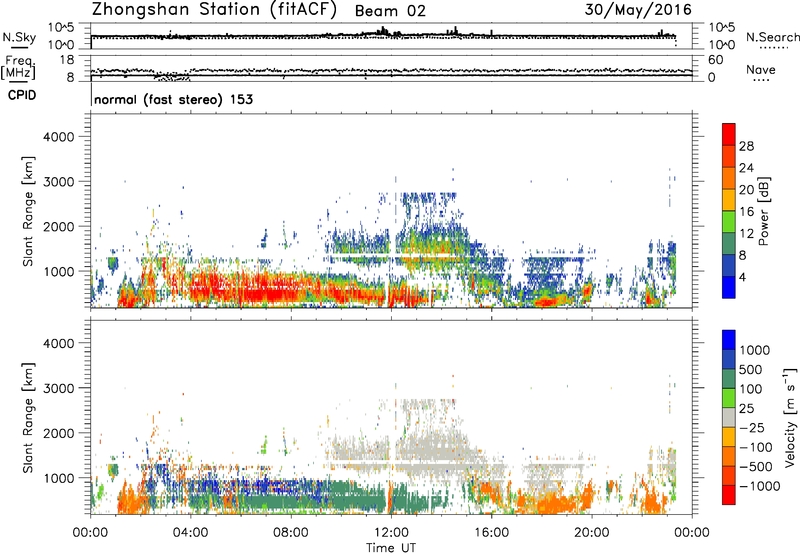
Task: Click the 'Freq. [MHz]' axis label
Action: coord(19,67)
